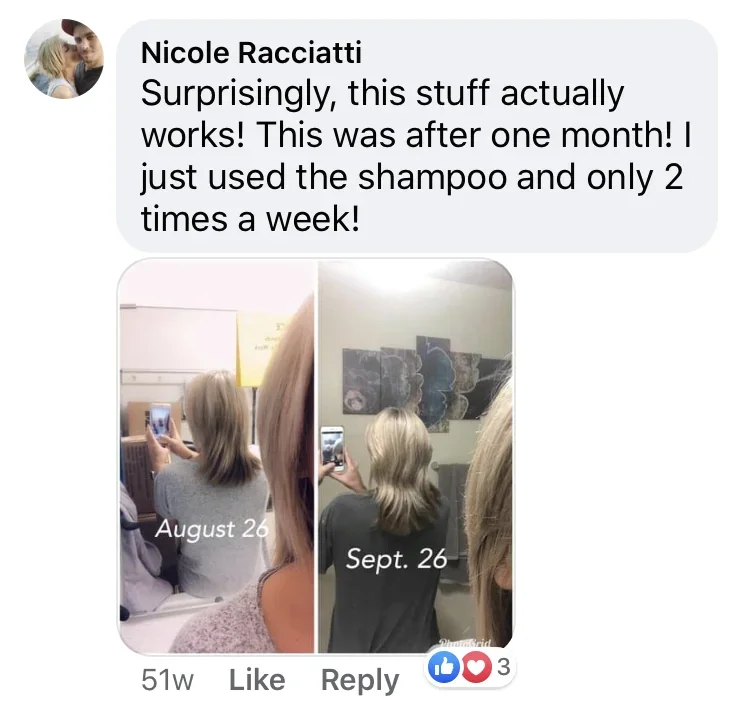Like this comment

(x=257, y=679)
